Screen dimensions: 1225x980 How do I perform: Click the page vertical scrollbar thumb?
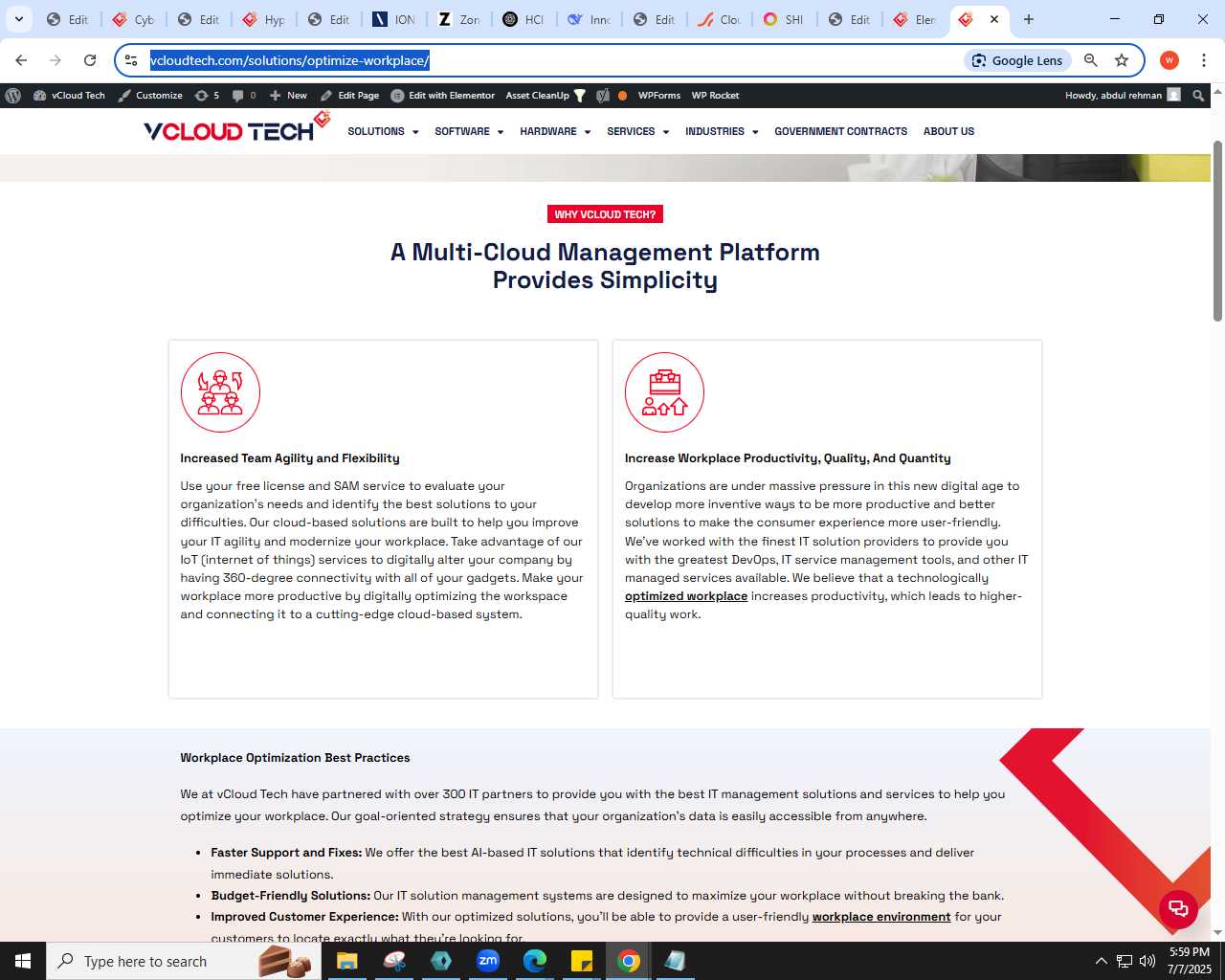point(1217,230)
